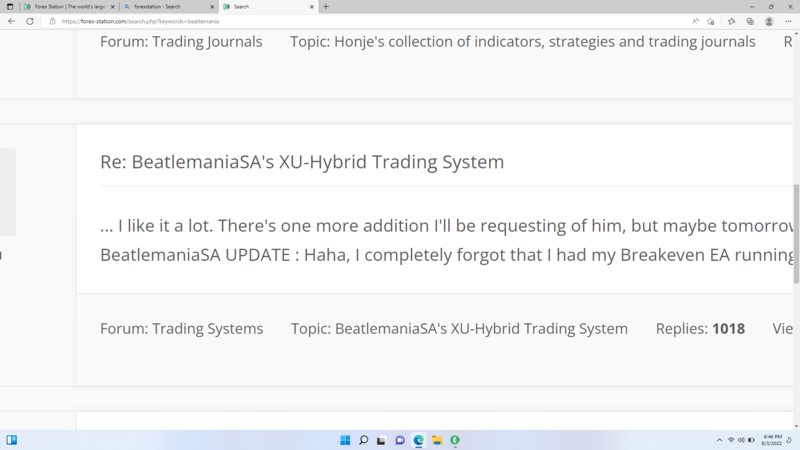Screen dimensions: 800x450
Task: Open the notifications moon icon
Action: [x=789, y=440]
